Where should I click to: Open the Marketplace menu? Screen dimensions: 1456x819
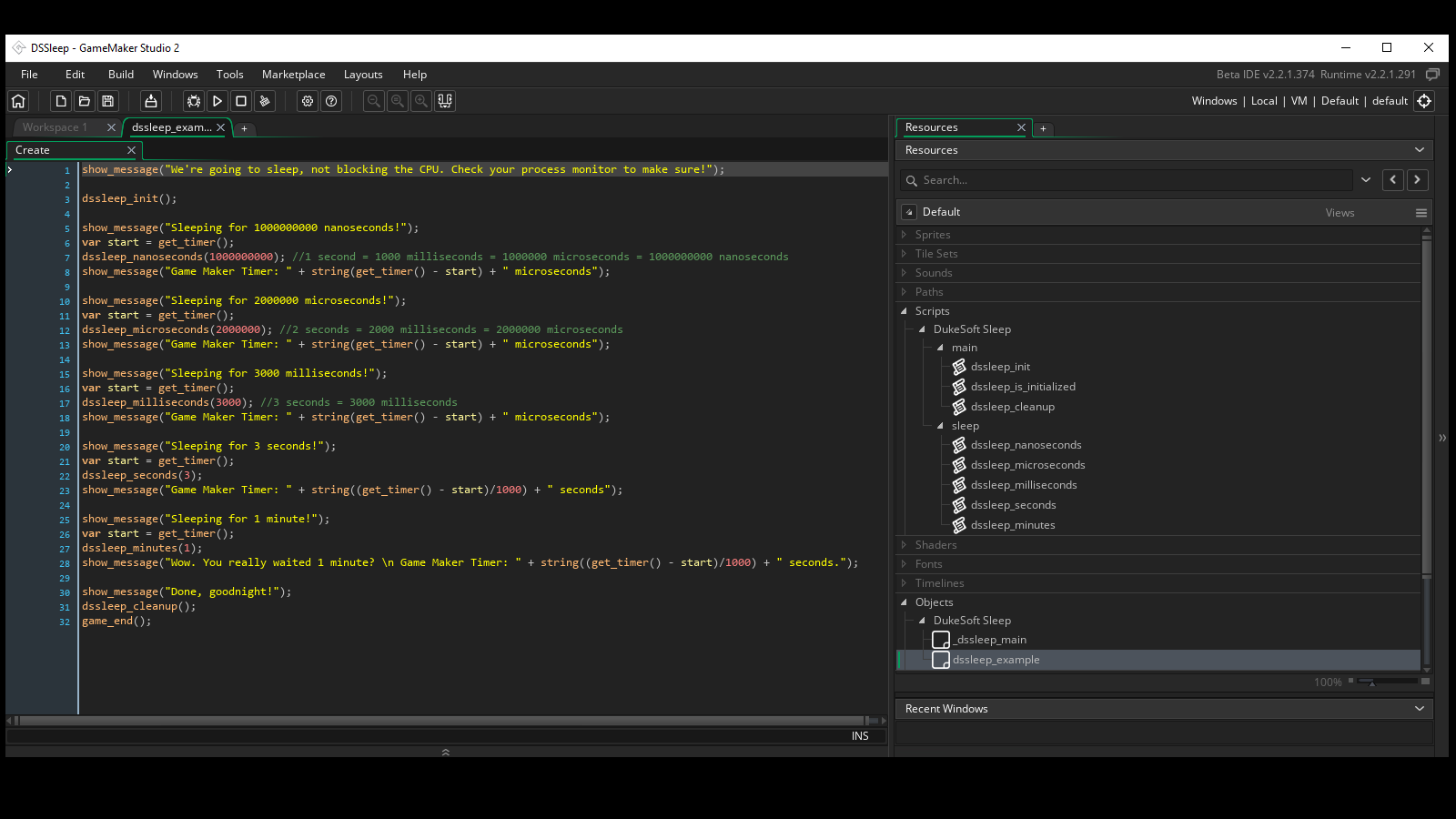(294, 75)
